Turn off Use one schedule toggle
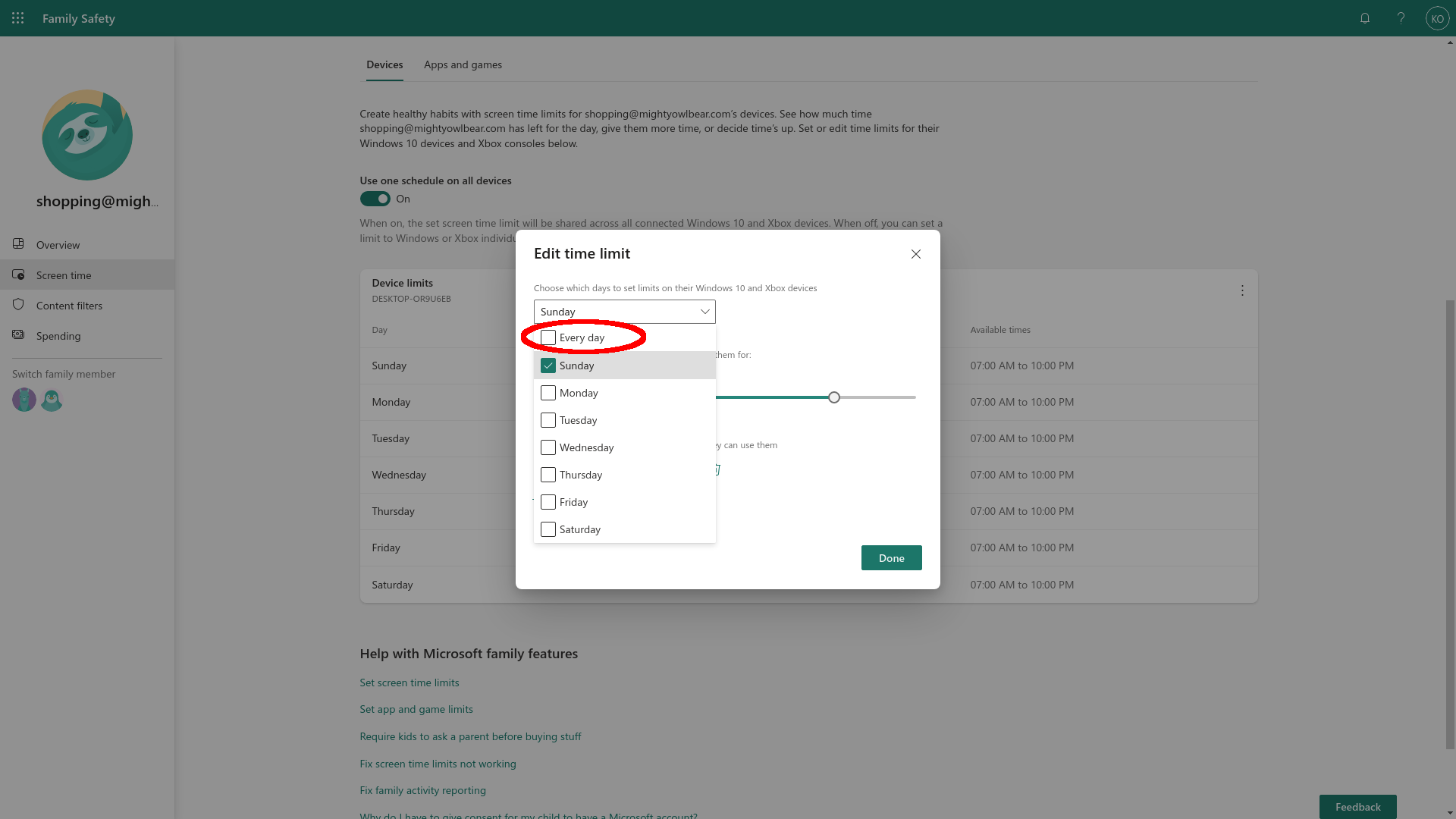 375,199
